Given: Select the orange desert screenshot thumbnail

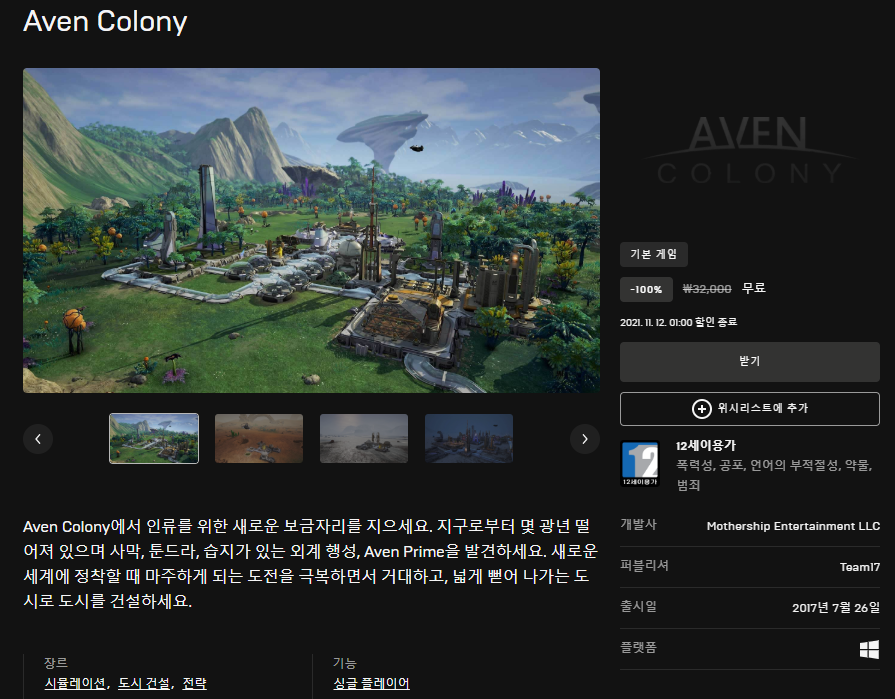Looking at the screenshot, I should [259, 438].
